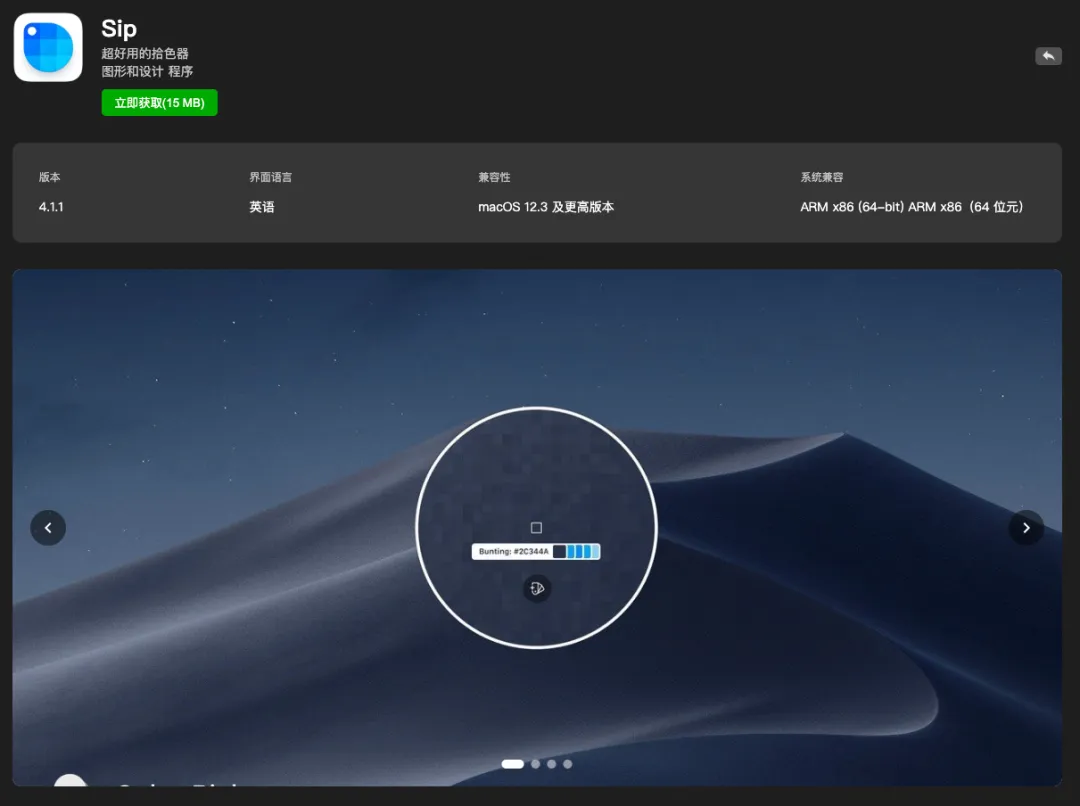
Task: Click the 超好用的拾色器 subtitle
Action: (145, 53)
